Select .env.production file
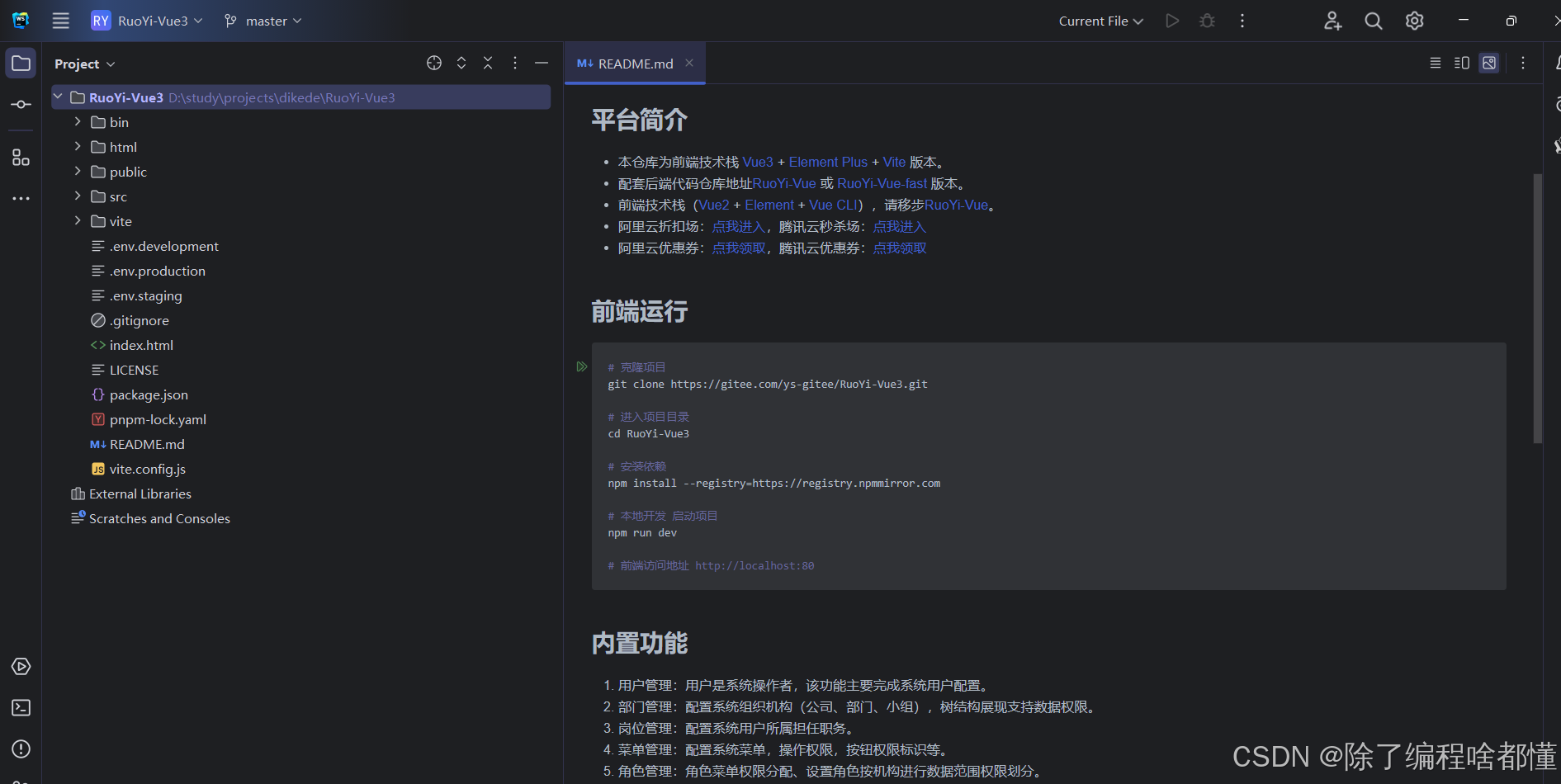 pos(148,271)
